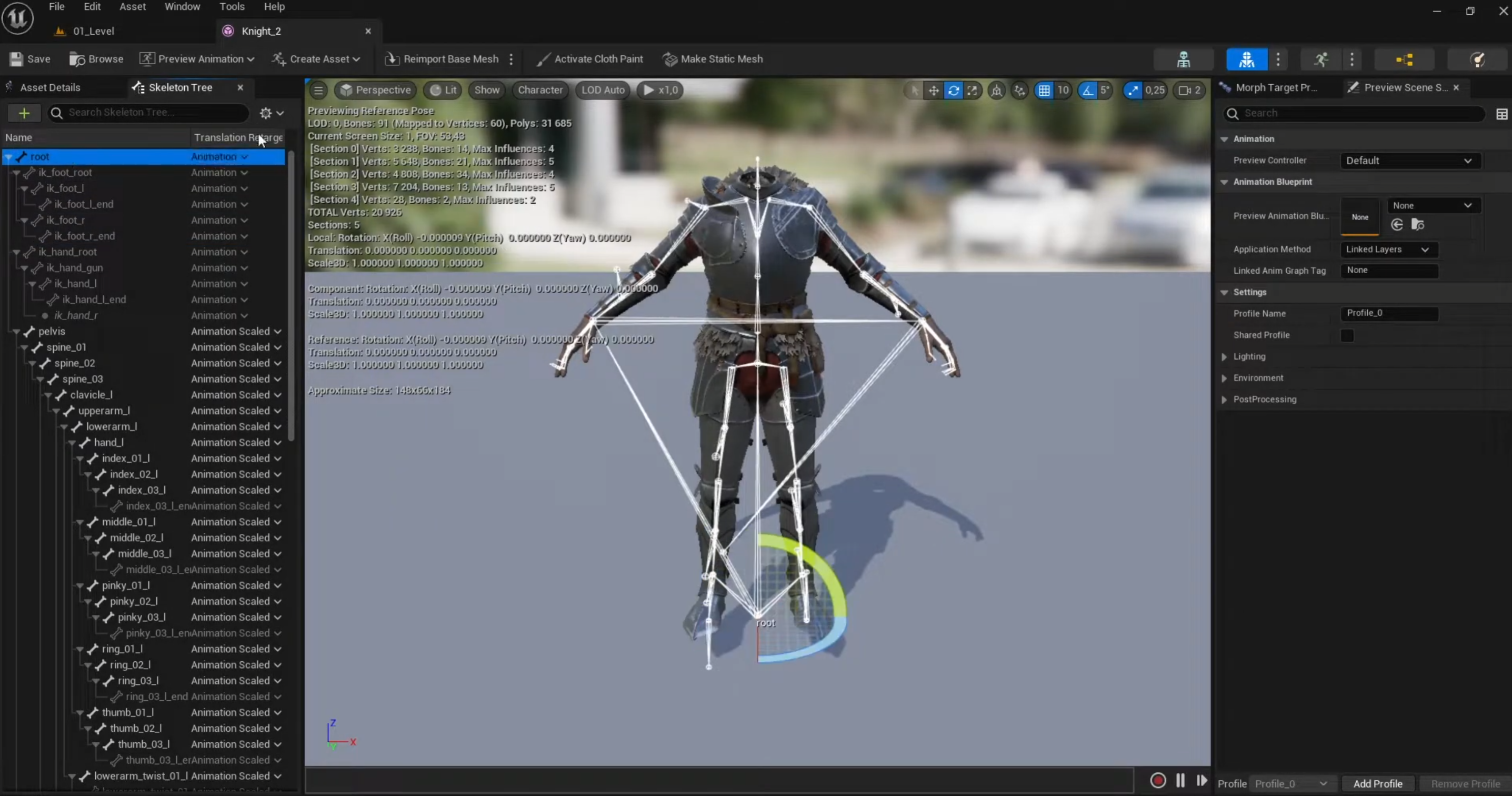This screenshot has width=1512, height=796.
Task: Click the Add Profile button
Action: click(1377, 784)
